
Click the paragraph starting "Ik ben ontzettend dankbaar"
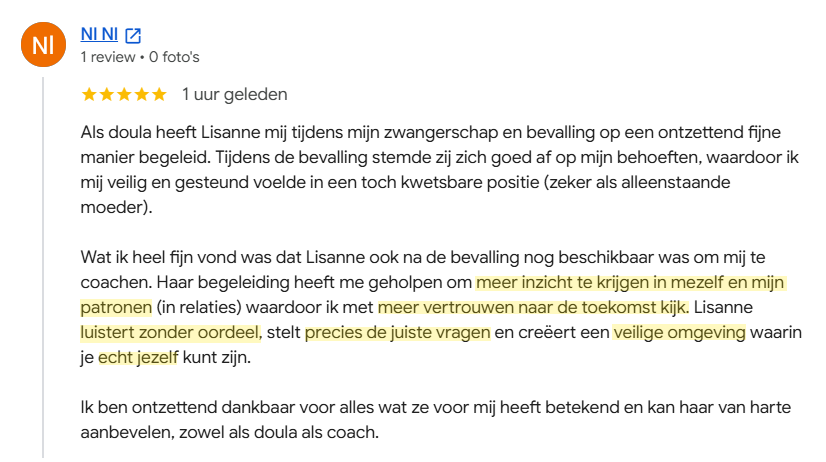pyautogui.click(x=436, y=420)
